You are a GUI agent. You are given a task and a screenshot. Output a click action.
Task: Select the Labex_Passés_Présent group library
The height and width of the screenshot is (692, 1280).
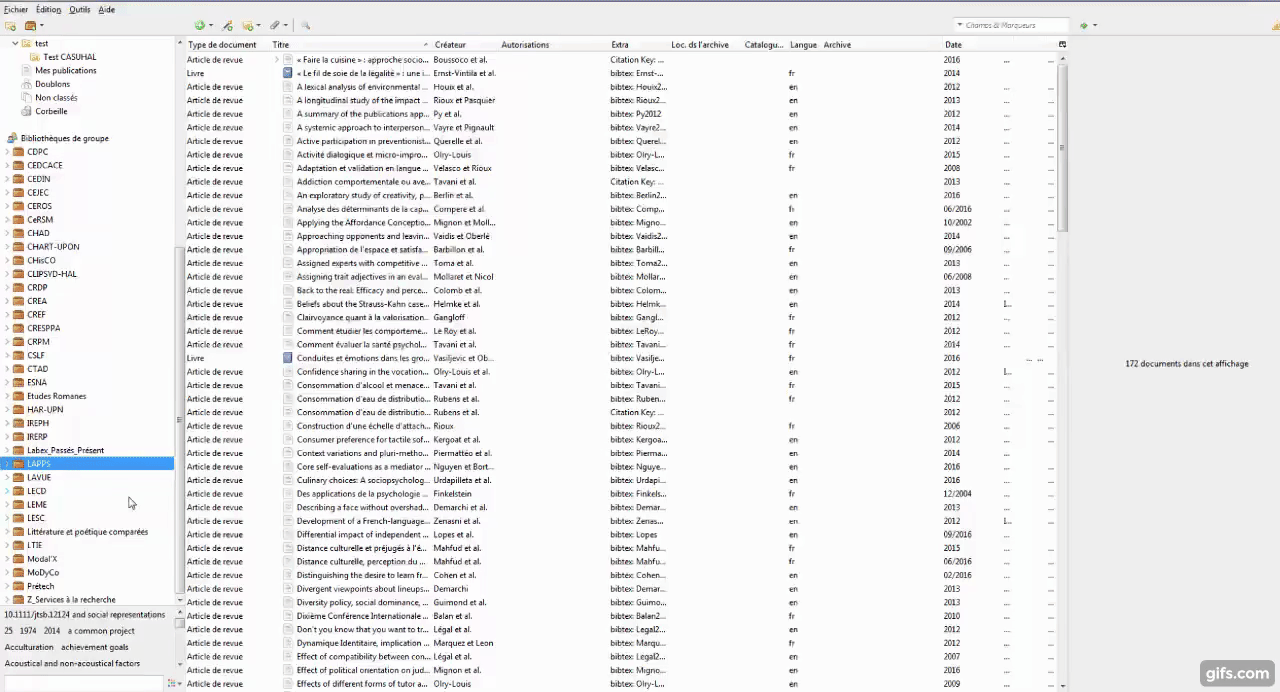65,450
